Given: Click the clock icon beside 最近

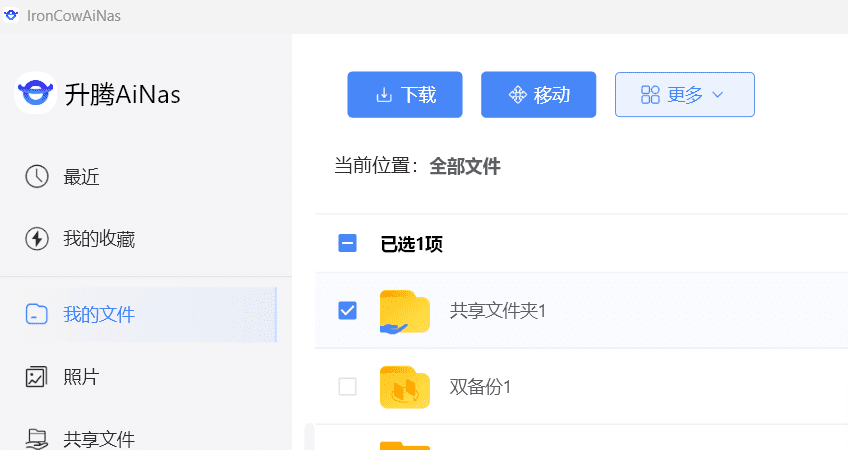Looking at the screenshot, I should [x=37, y=177].
